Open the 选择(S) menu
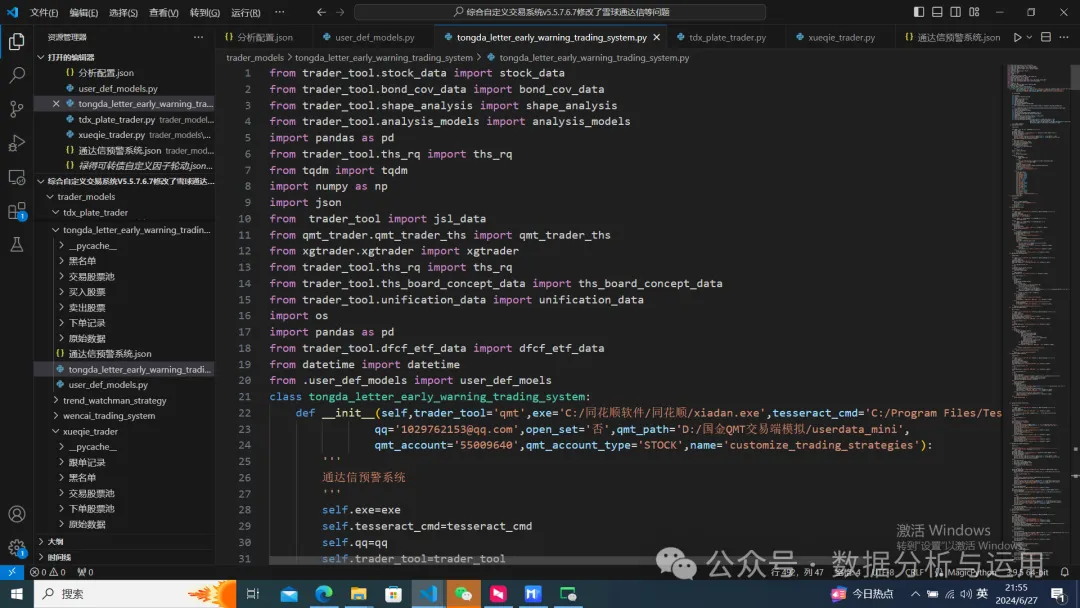This screenshot has height=608, width=1080. (x=123, y=12)
